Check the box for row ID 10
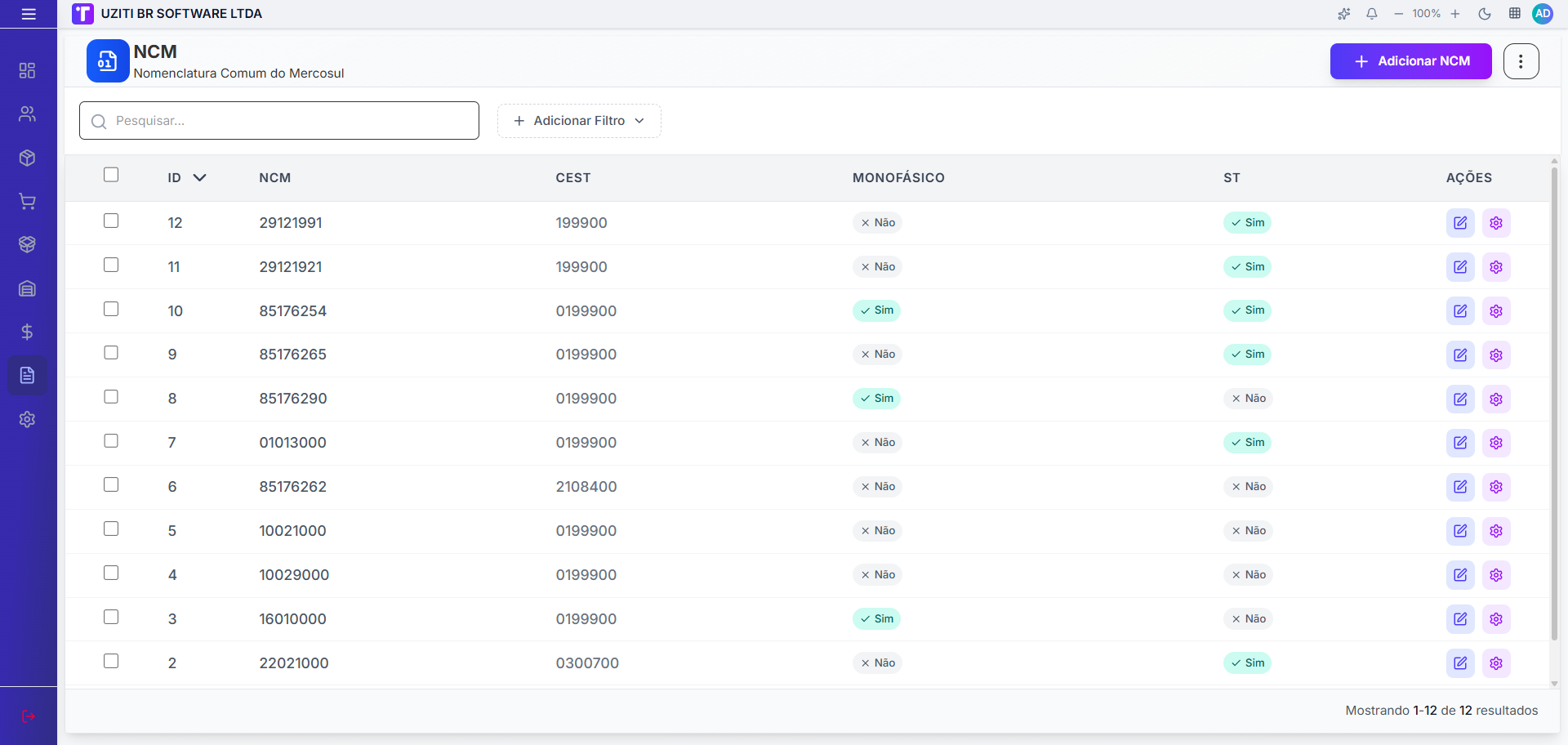 [111, 309]
